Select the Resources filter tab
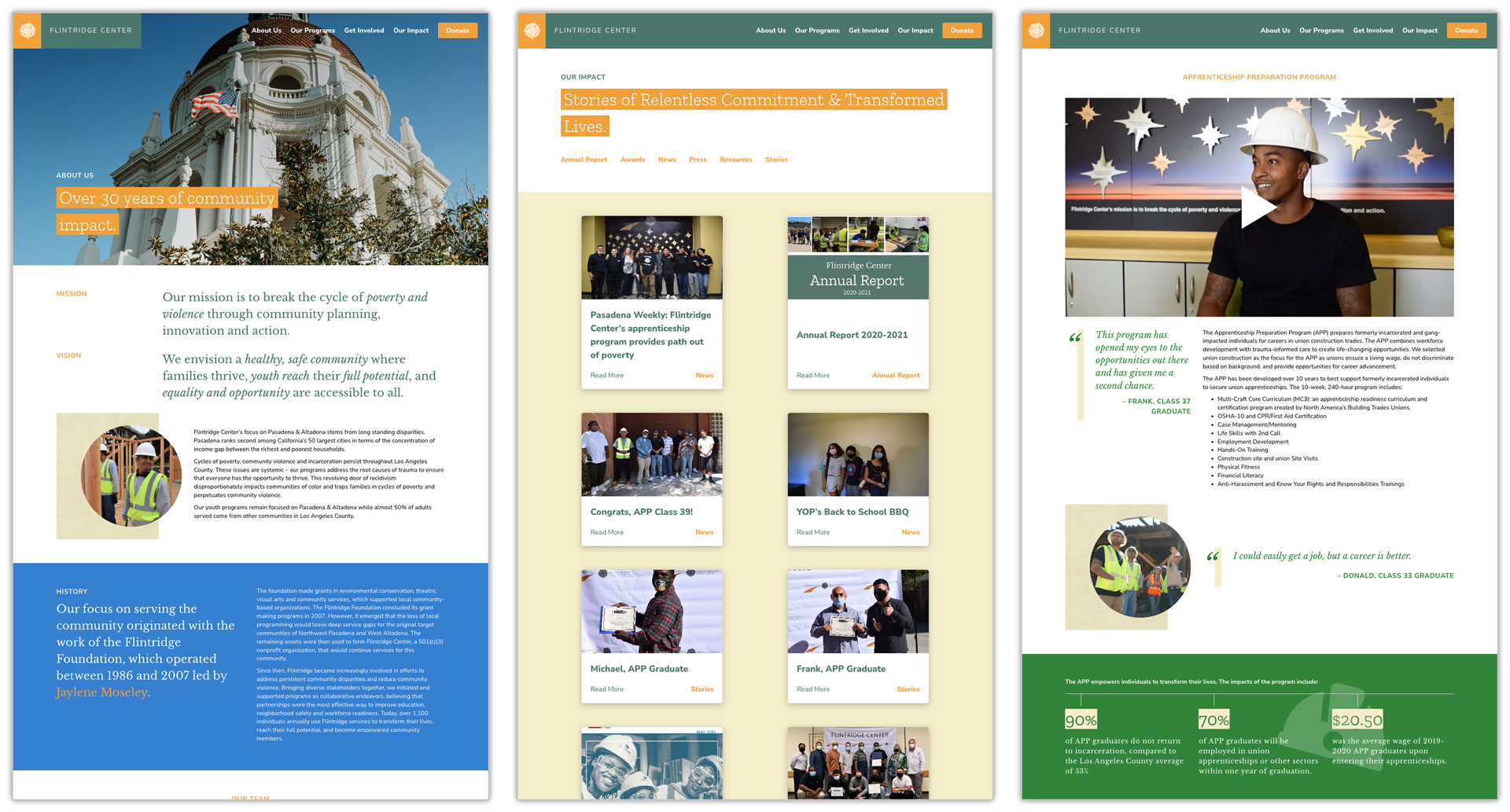This screenshot has height=812, width=1510. click(735, 160)
